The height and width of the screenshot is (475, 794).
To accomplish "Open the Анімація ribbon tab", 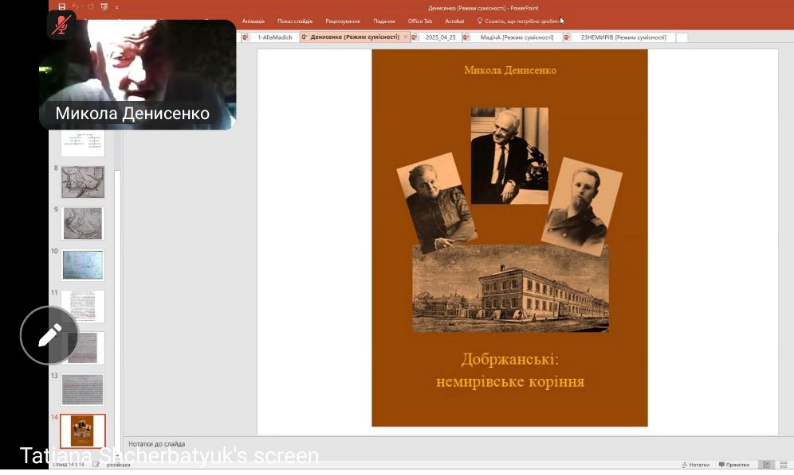I will (x=253, y=20).
